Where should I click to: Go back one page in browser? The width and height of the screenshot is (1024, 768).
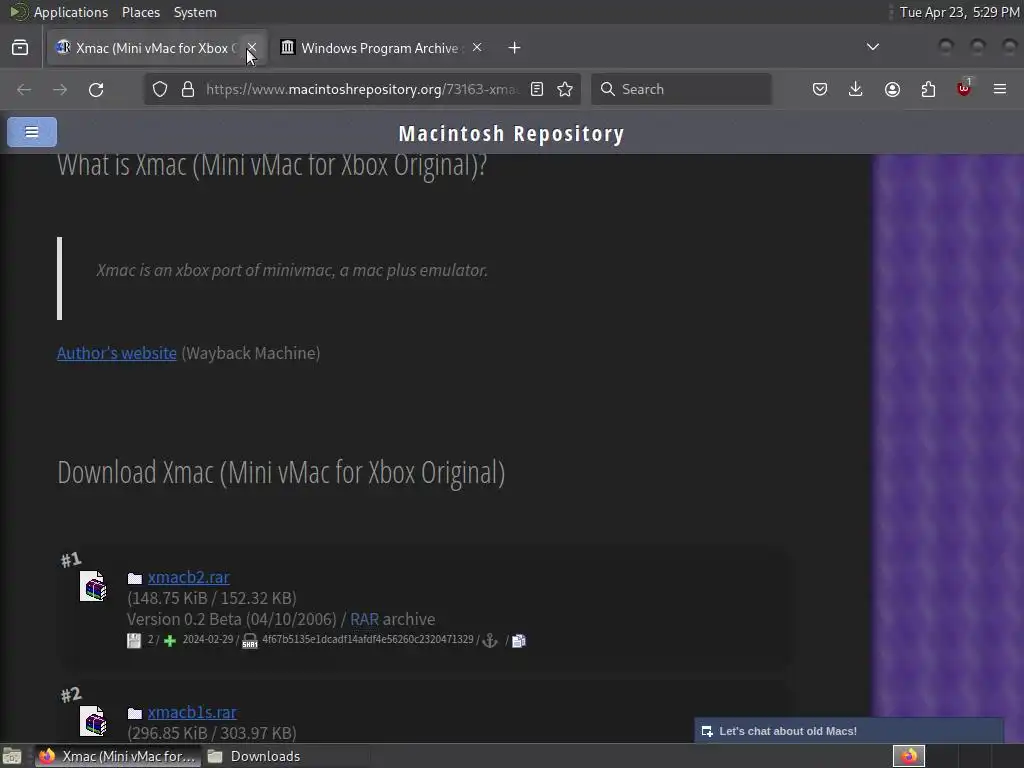click(24, 89)
